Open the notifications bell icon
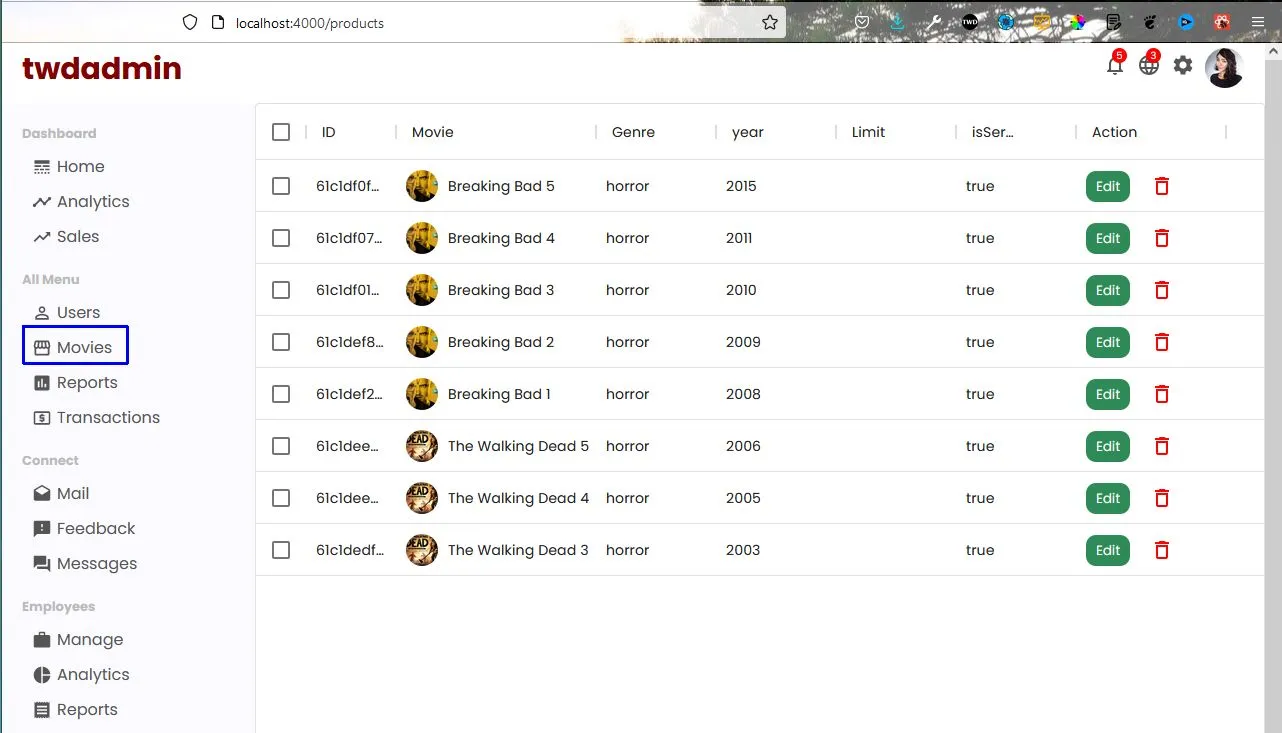Screen dimensions: 1282x733 [1115, 66]
